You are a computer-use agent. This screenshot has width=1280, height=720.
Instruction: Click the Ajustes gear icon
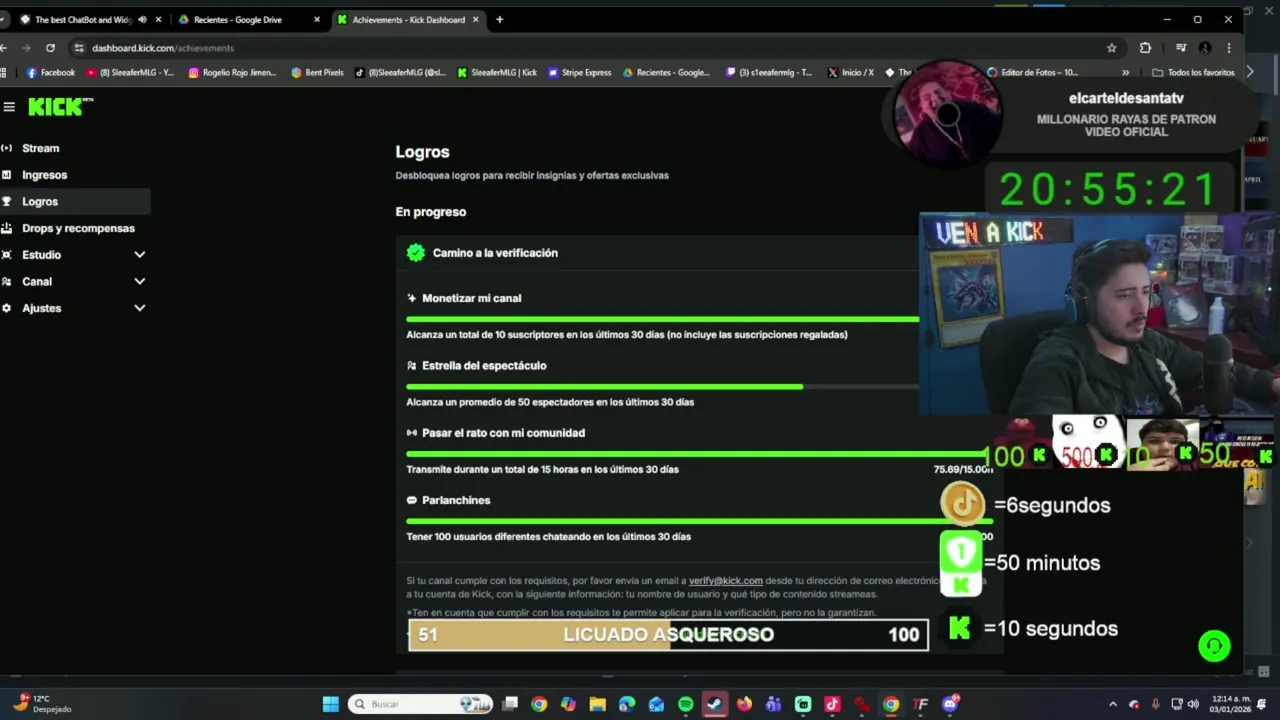7,308
